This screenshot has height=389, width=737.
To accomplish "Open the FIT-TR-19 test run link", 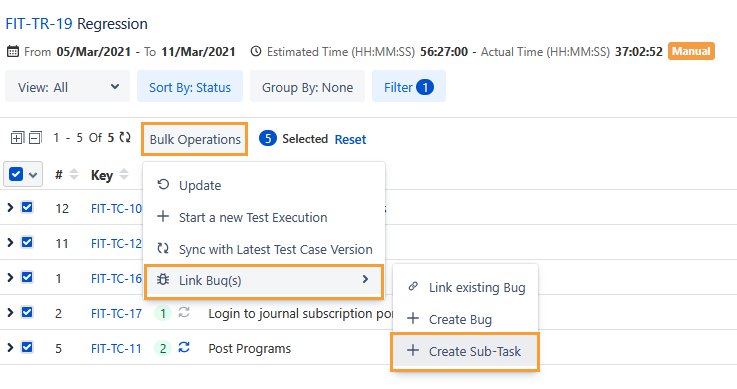I will 39,23.
